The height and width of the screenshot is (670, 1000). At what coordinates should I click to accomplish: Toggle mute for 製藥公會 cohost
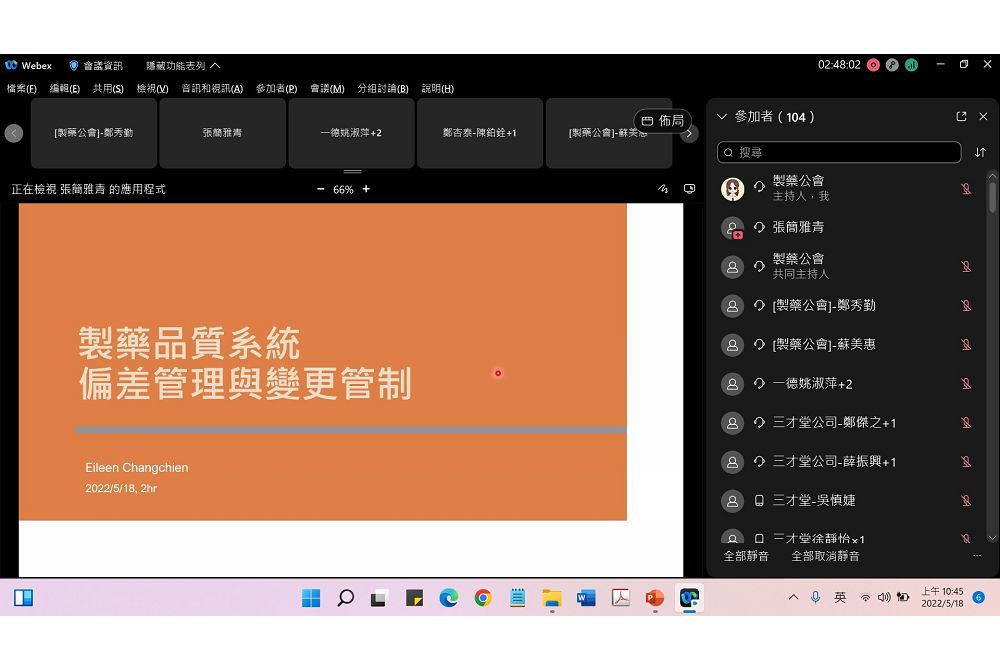966,266
